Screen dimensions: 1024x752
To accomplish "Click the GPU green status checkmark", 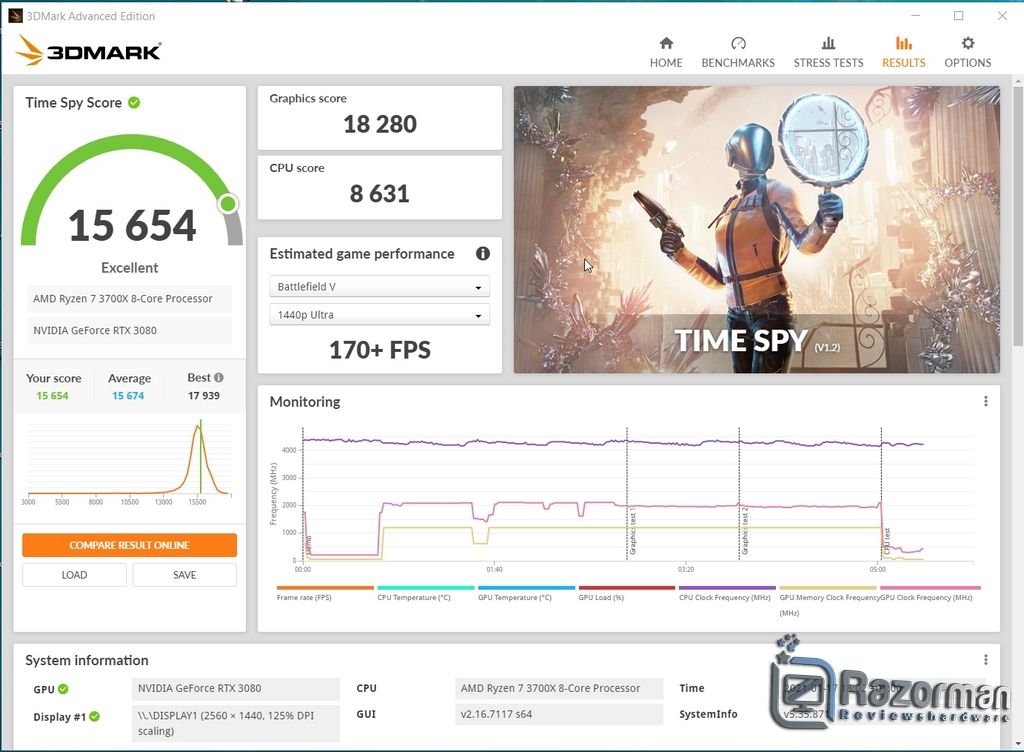I will (63, 689).
